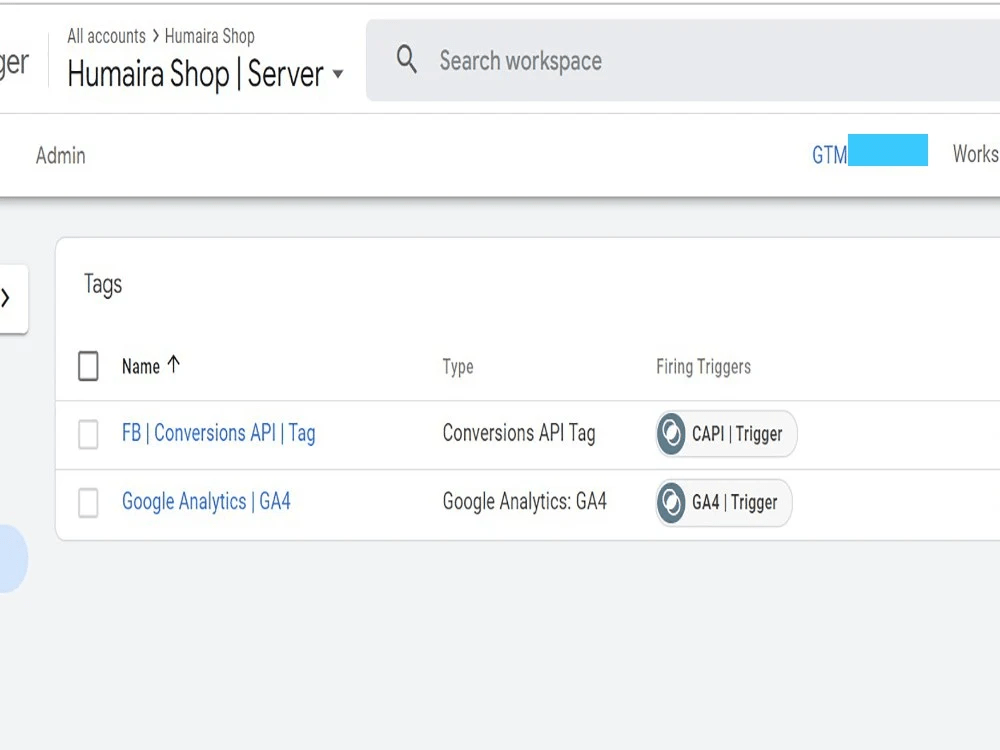The height and width of the screenshot is (750, 1000).
Task: Click inside the Search workspace field
Action: [x=550, y=61]
